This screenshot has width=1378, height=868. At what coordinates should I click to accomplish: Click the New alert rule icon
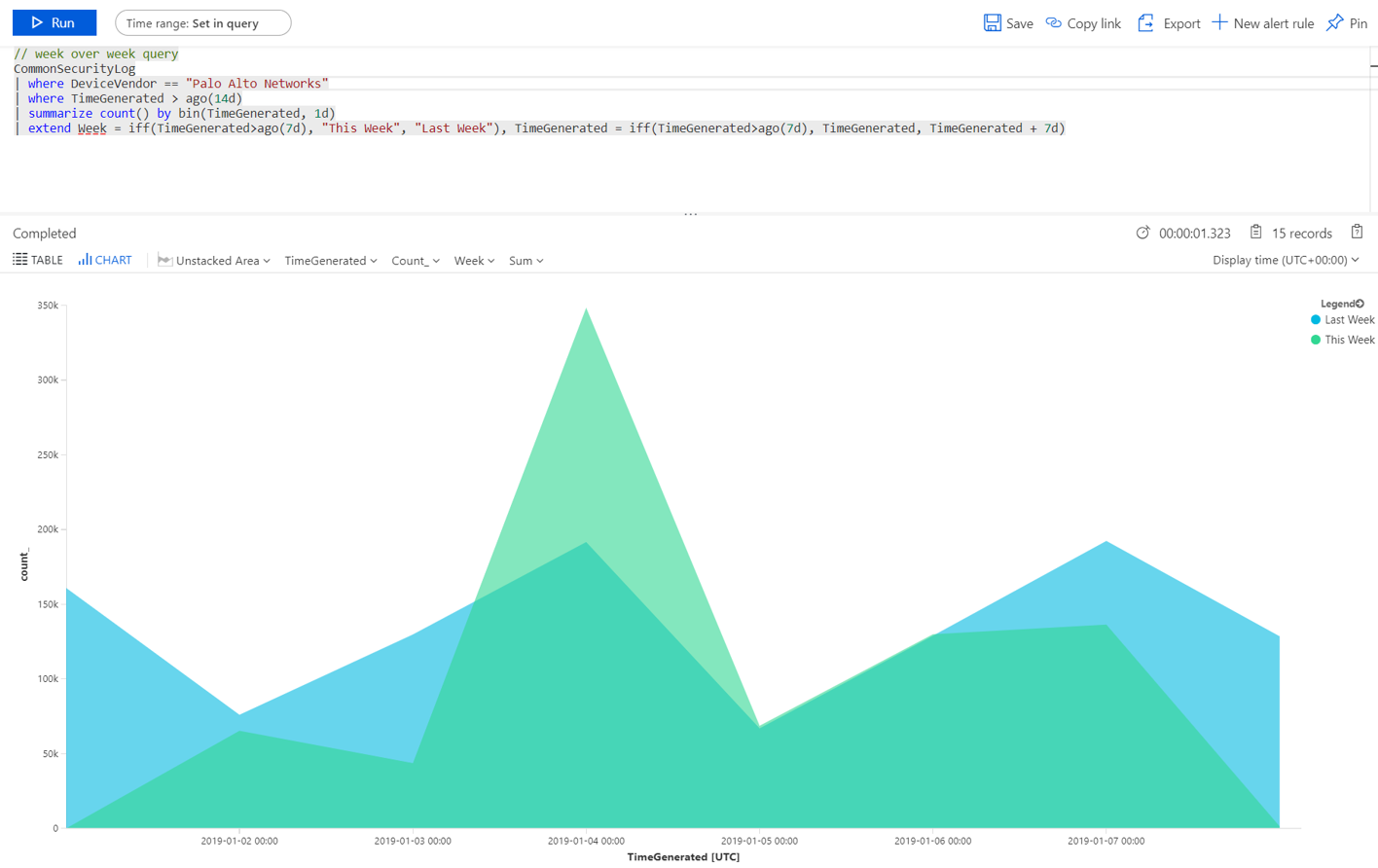click(1220, 22)
